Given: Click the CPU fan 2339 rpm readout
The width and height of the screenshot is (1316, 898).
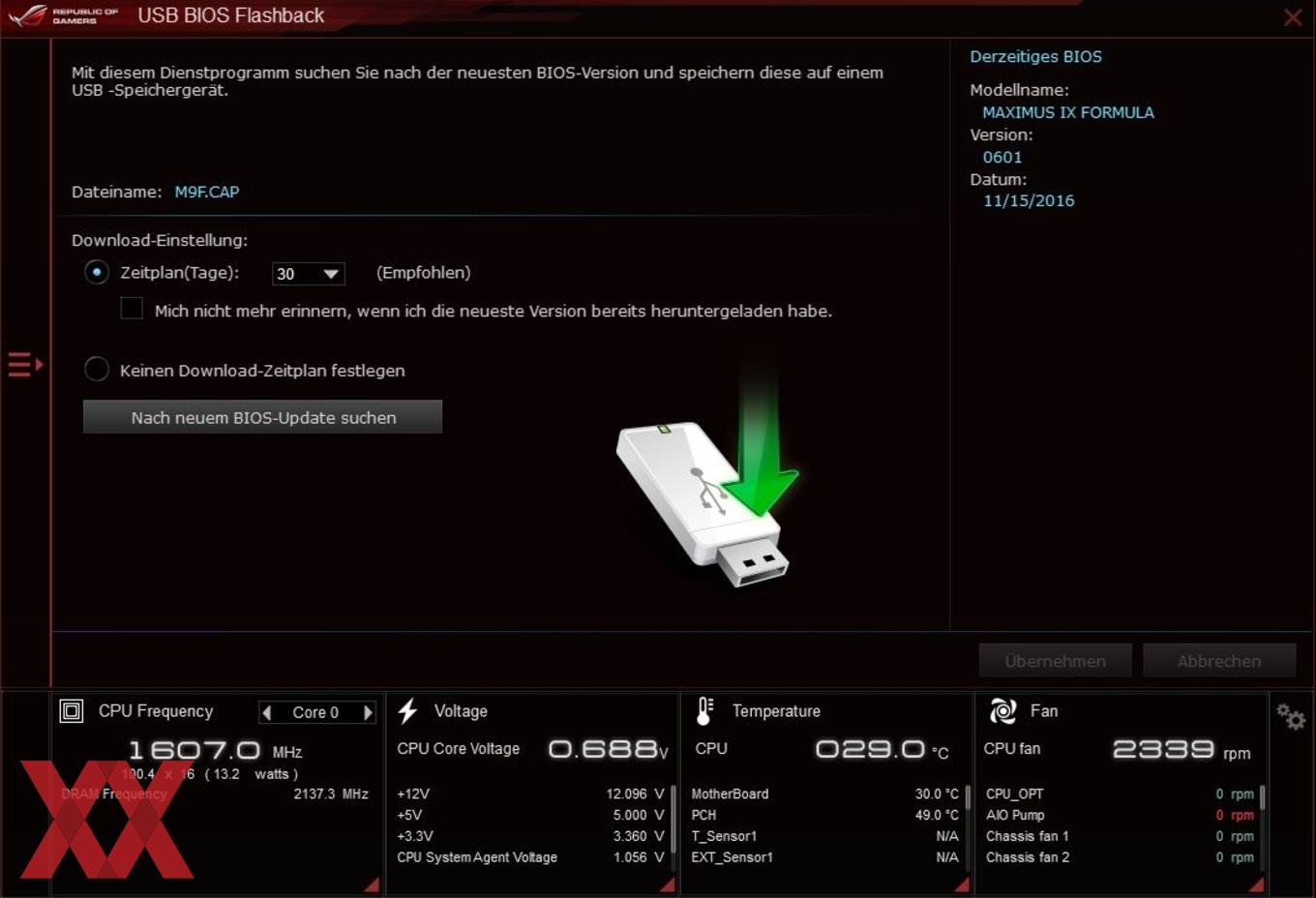Looking at the screenshot, I should coord(1181,749).
